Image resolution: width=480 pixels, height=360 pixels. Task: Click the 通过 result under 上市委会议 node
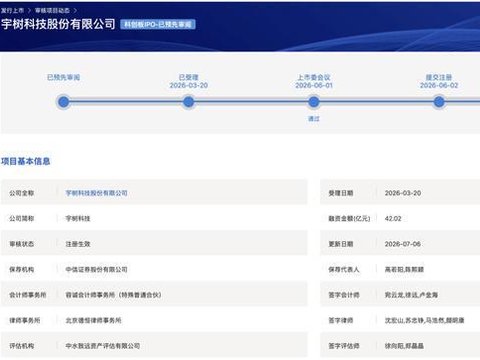coord(314,118)
